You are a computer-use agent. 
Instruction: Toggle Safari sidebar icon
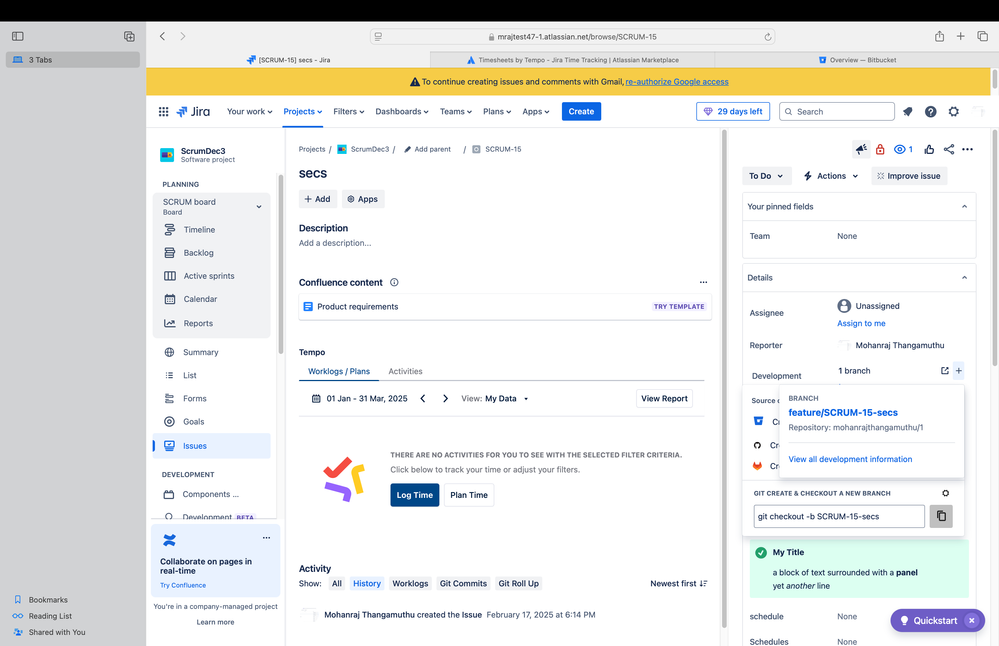pos(18,36)
